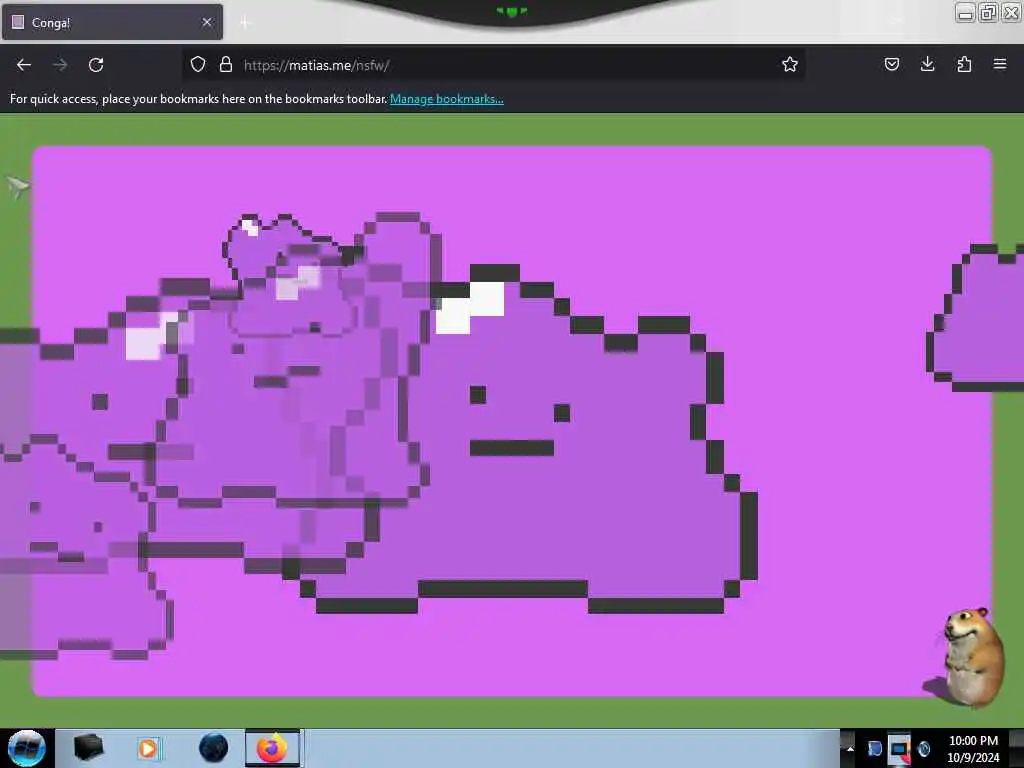Open the extensions puzzle-piece menu
The image size is (1024, 768).
tap(964, 64)
